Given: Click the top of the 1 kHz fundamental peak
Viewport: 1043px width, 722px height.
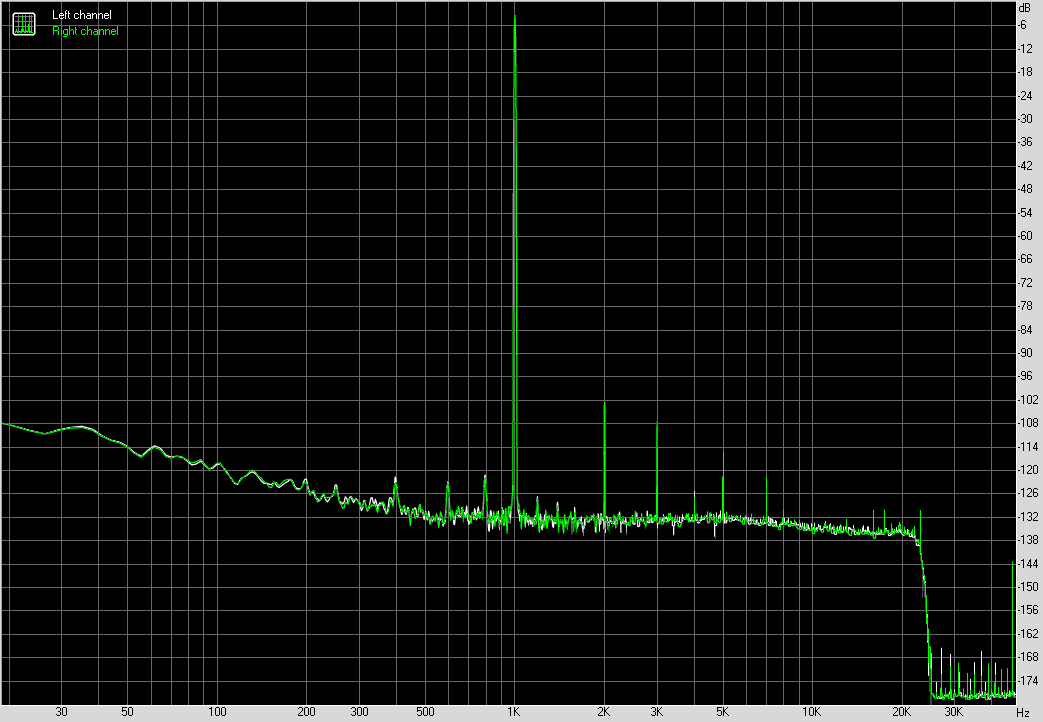Looking at the screenshot, I should pyautogui.click(x=515, y=16).
